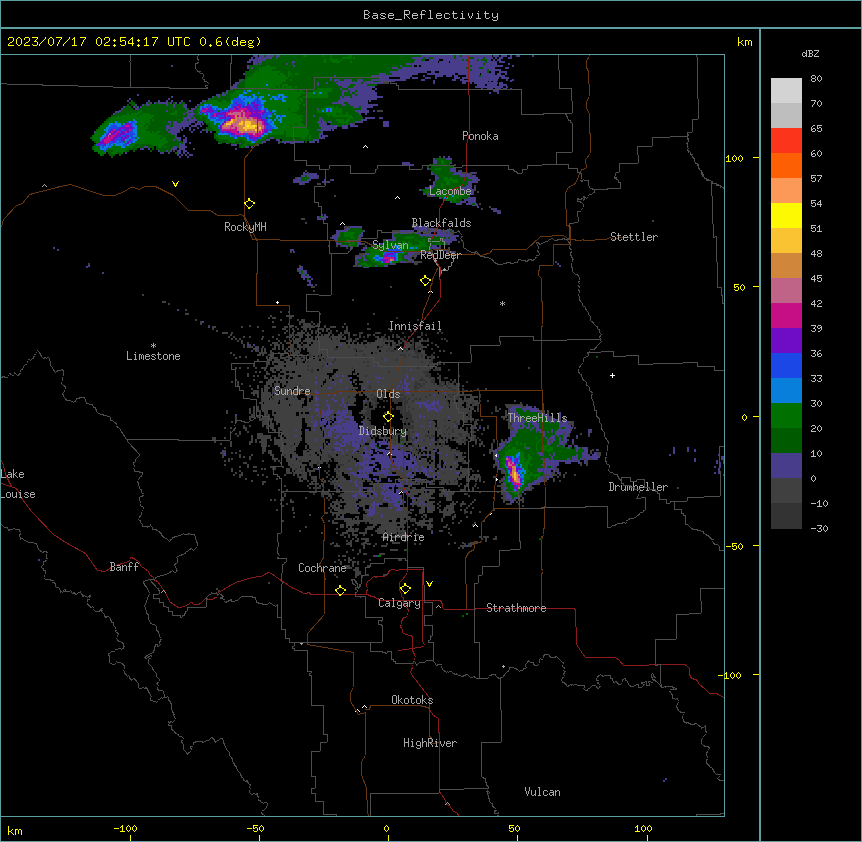Select the Stettler label
The image size is (862, 842).
pyautogui.click(x=634, y=237)
